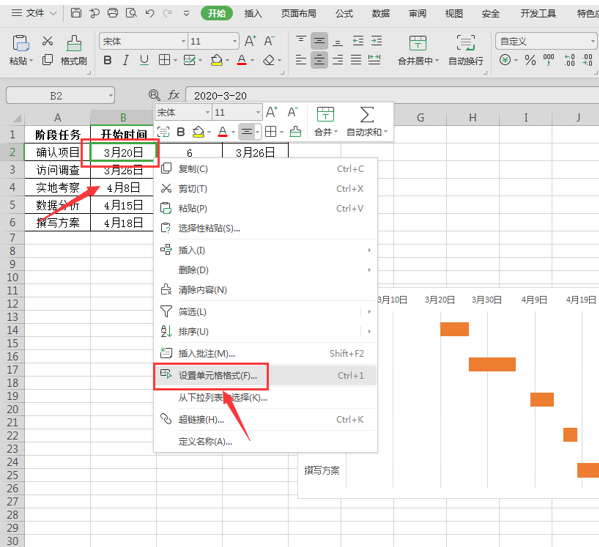Open the number format 自定义 dropdown
599x547 pixels.
[593, 41]
